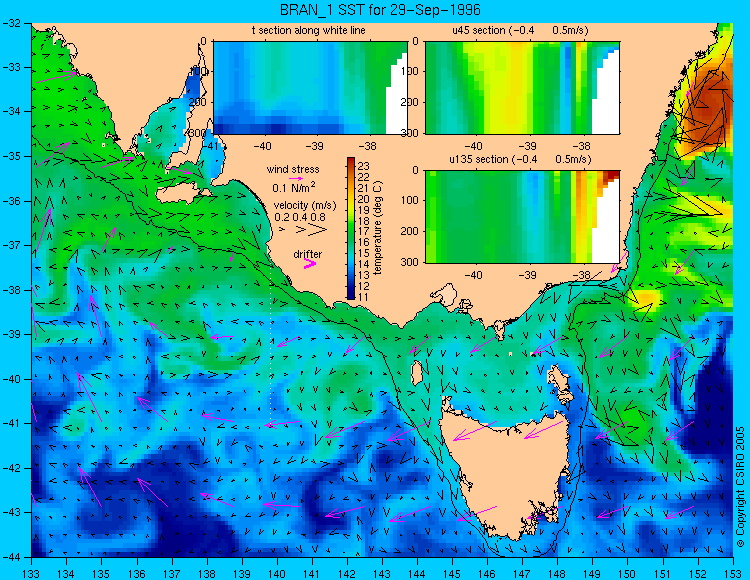This screenshot has width=750, height=580.
Task: Click the '0.1 N/m²' legend value
Action: (x=294, y=187)
